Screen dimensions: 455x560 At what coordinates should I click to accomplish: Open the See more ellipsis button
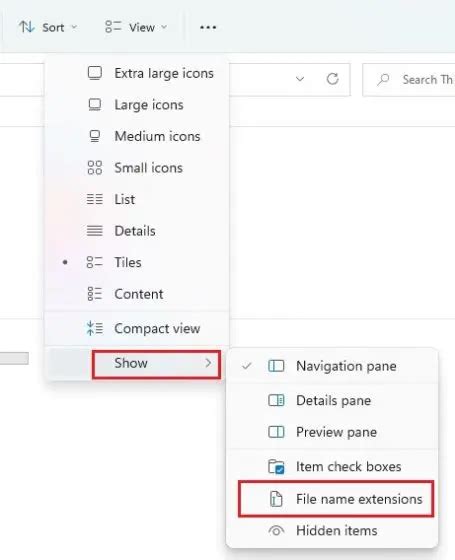pyautogui.click(x=208, y=27)
